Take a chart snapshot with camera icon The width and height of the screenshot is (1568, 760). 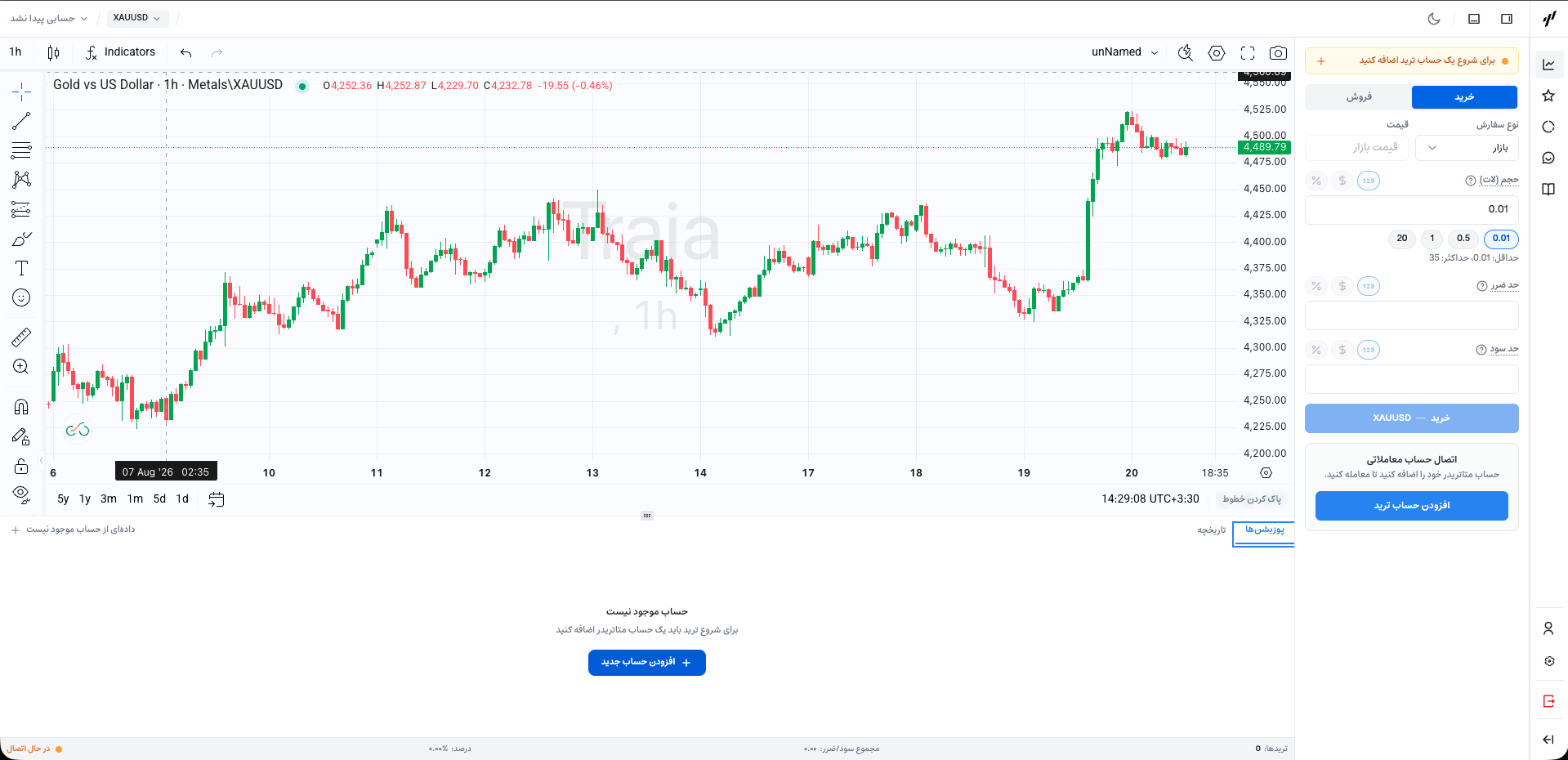point(1278,52)
